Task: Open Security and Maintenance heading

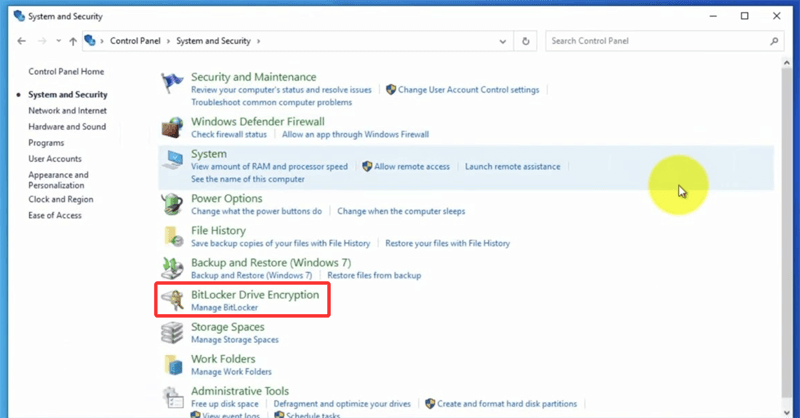Action: (254, 77)
